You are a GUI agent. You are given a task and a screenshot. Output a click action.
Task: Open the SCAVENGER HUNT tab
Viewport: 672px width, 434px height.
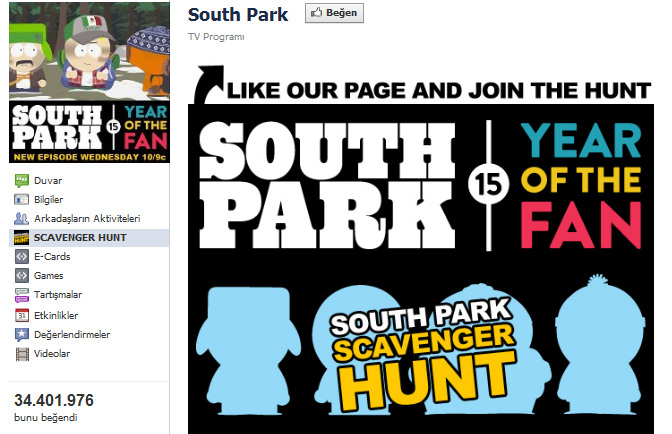tap(80, 237)
